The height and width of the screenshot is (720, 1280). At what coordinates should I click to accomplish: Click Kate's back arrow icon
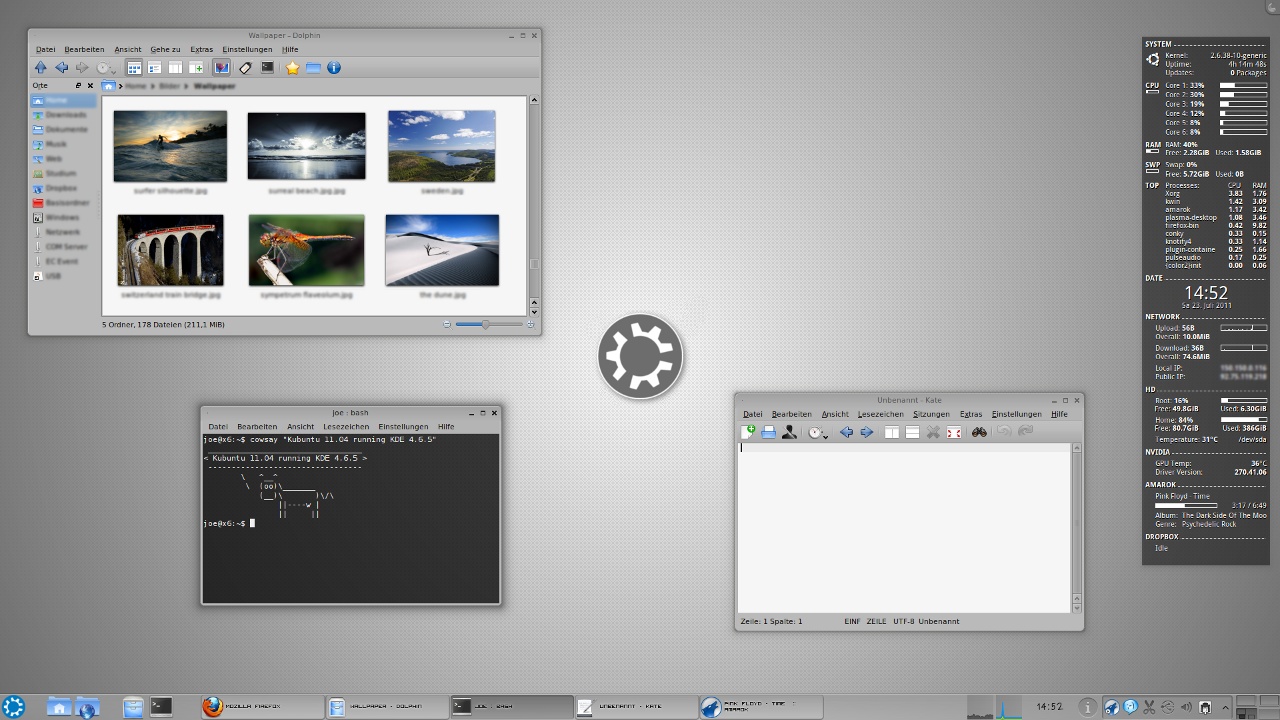click(846, 432)
